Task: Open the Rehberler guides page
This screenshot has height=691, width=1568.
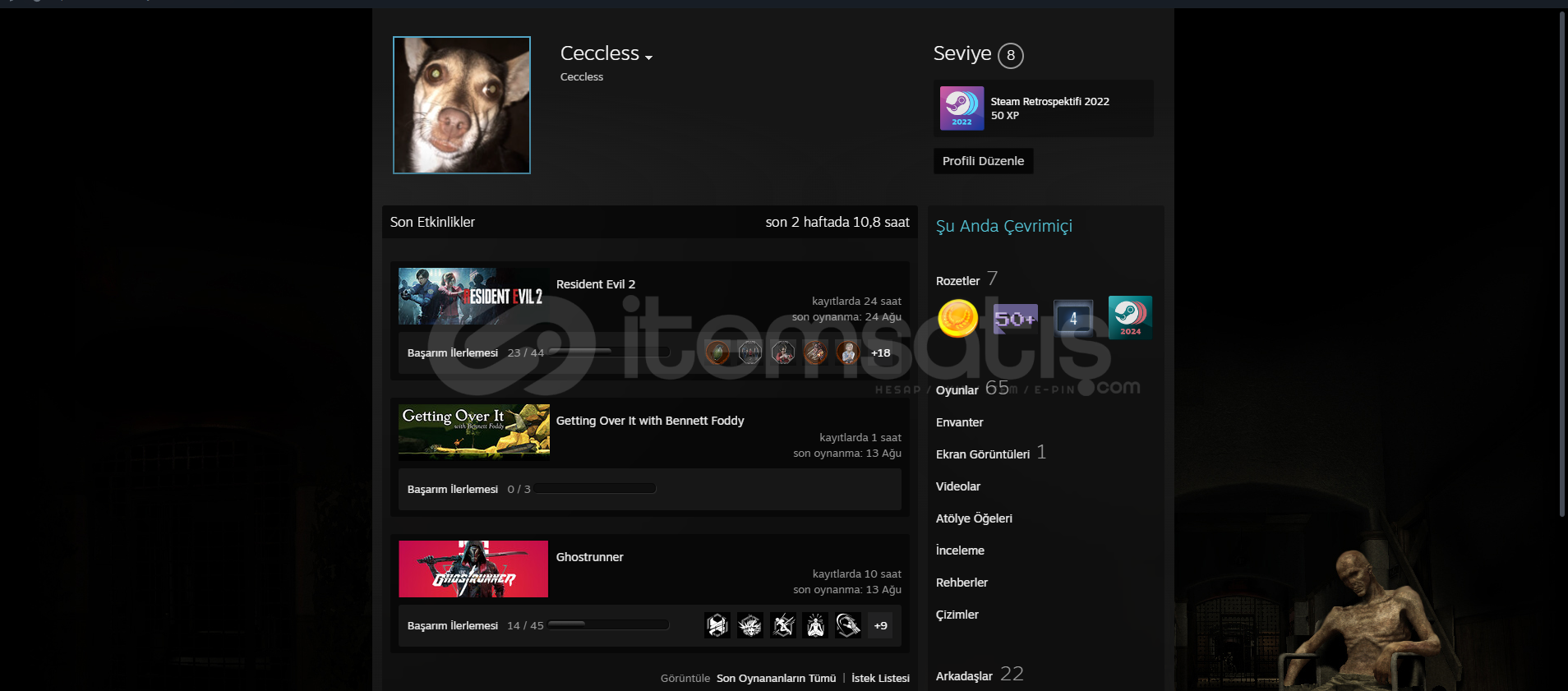Action: [x=962, y=583]
